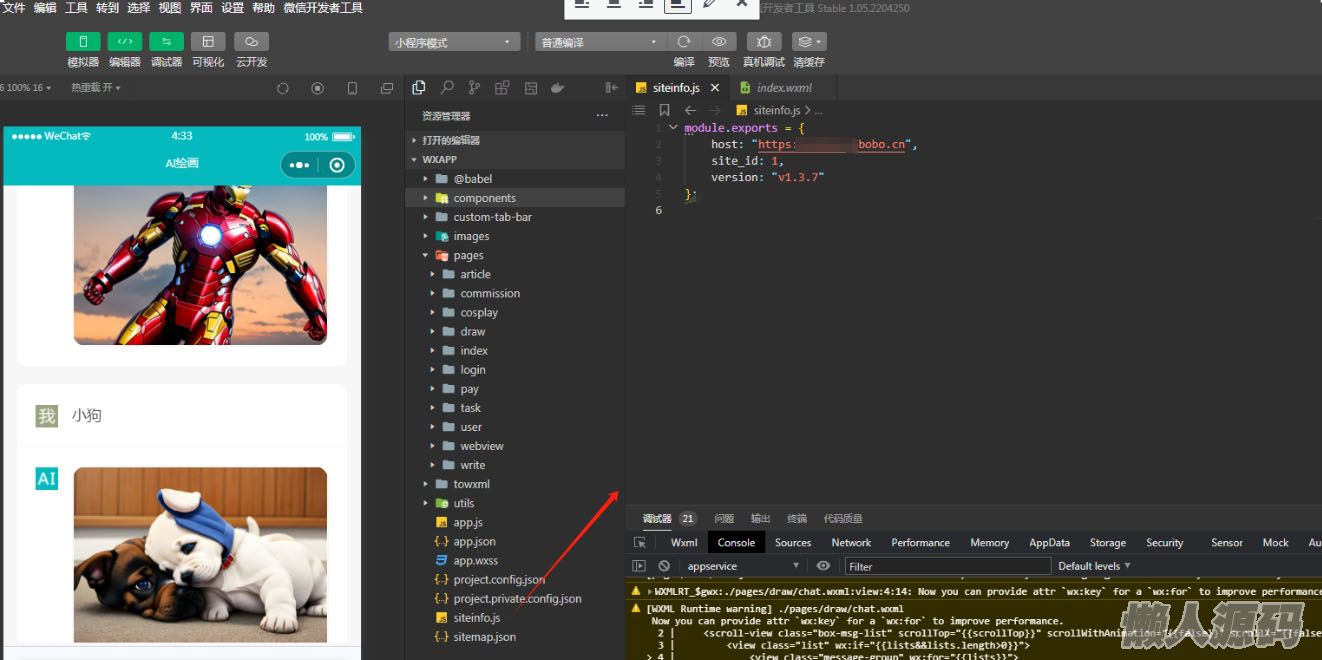Click the console Filter input field
This screenshot has width=1322, height=660.
click(947, 566)
